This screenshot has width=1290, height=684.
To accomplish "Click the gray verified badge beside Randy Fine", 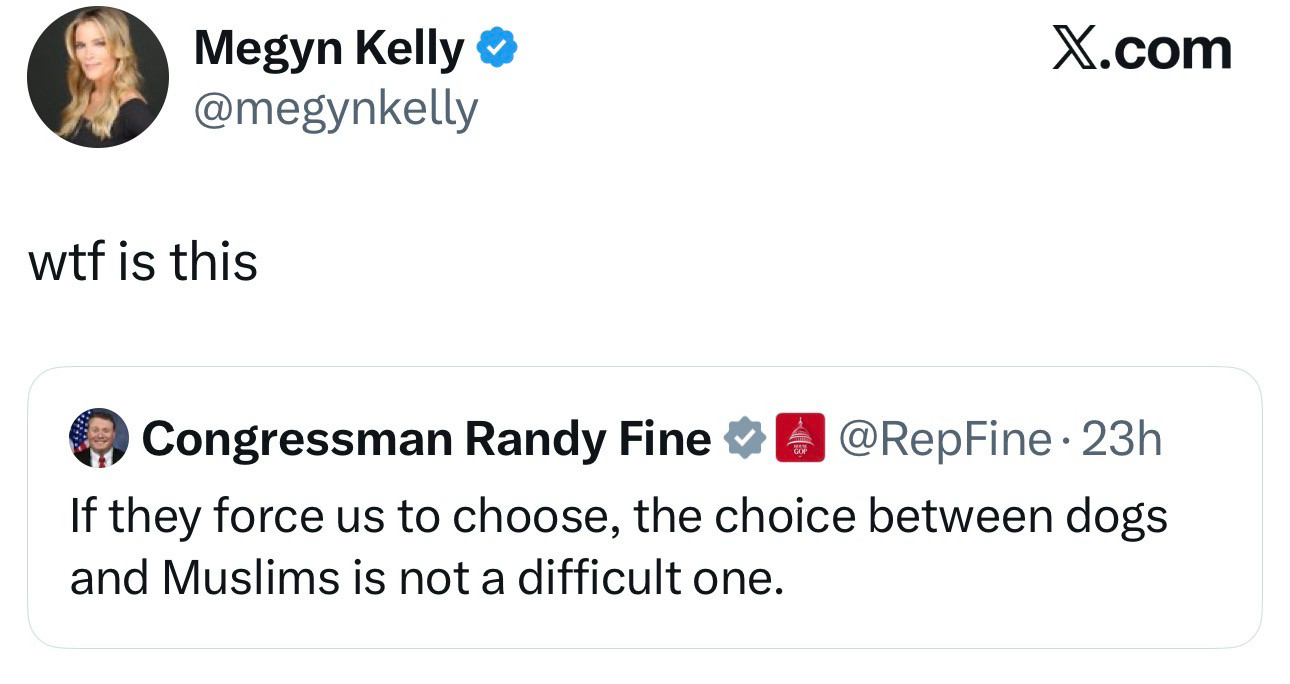I will [745, 439].
